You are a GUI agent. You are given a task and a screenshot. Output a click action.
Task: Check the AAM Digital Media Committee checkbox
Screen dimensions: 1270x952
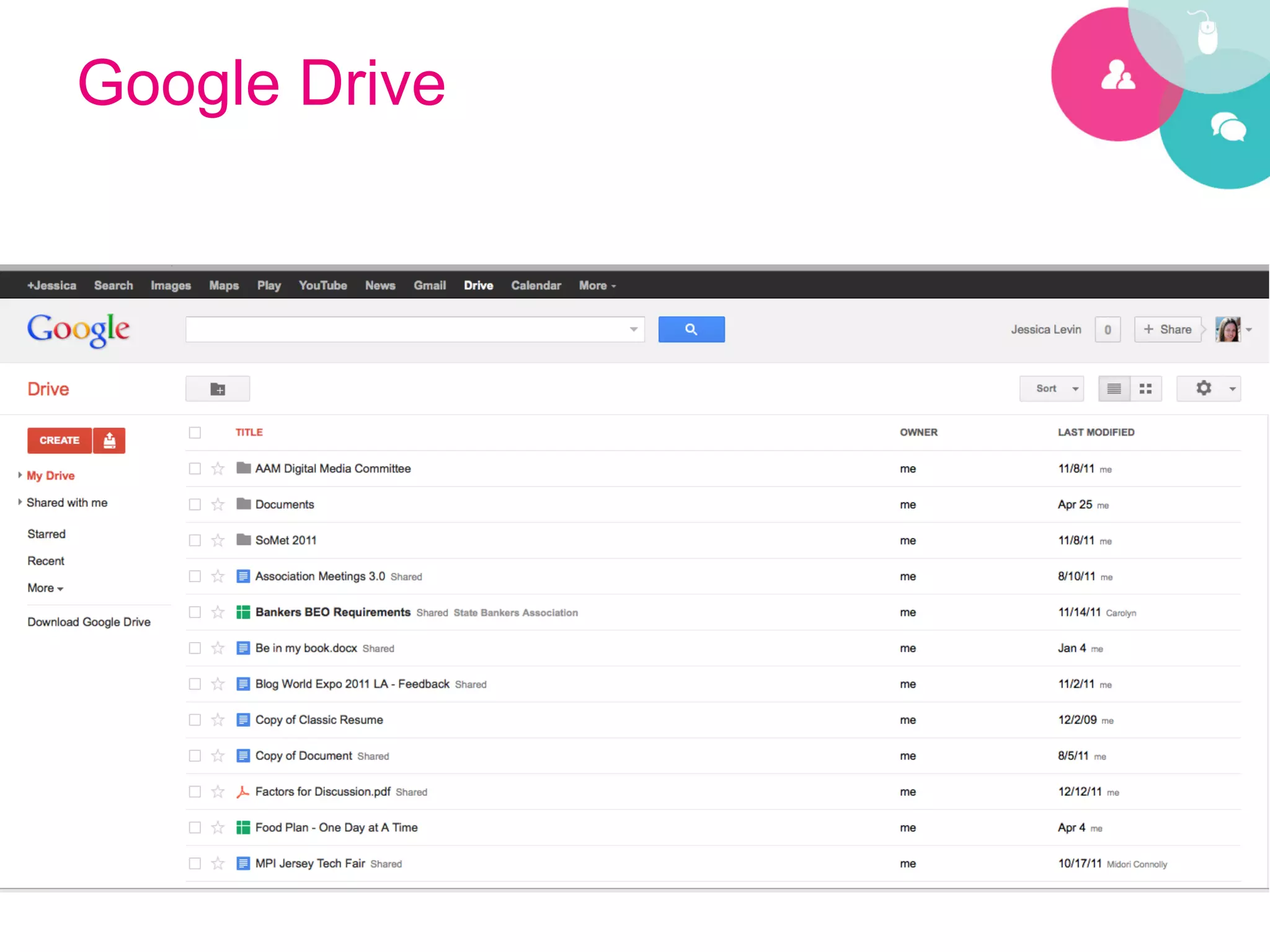click(195, 469)
